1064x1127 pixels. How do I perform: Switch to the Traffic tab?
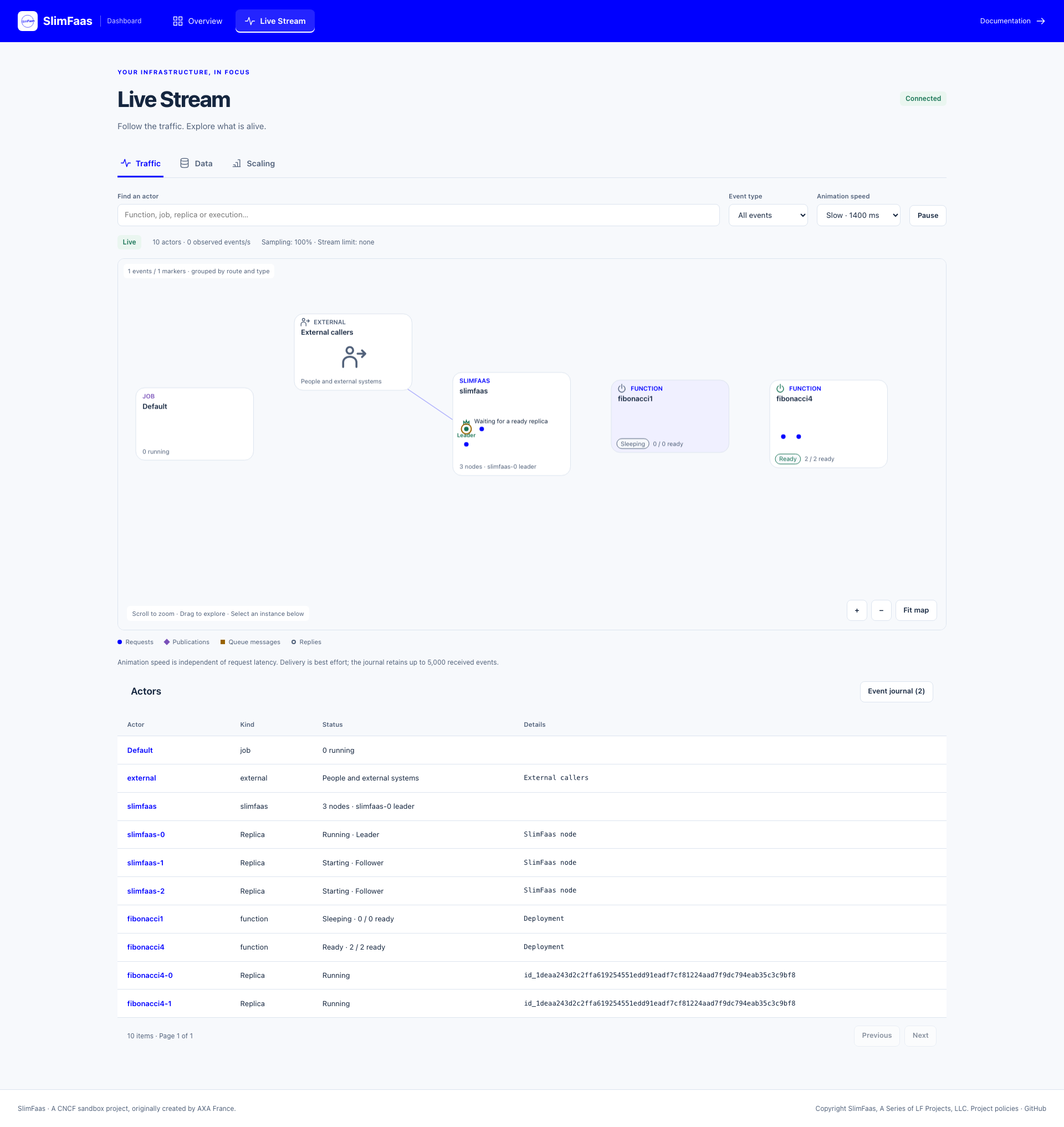[x=141, y=164]
